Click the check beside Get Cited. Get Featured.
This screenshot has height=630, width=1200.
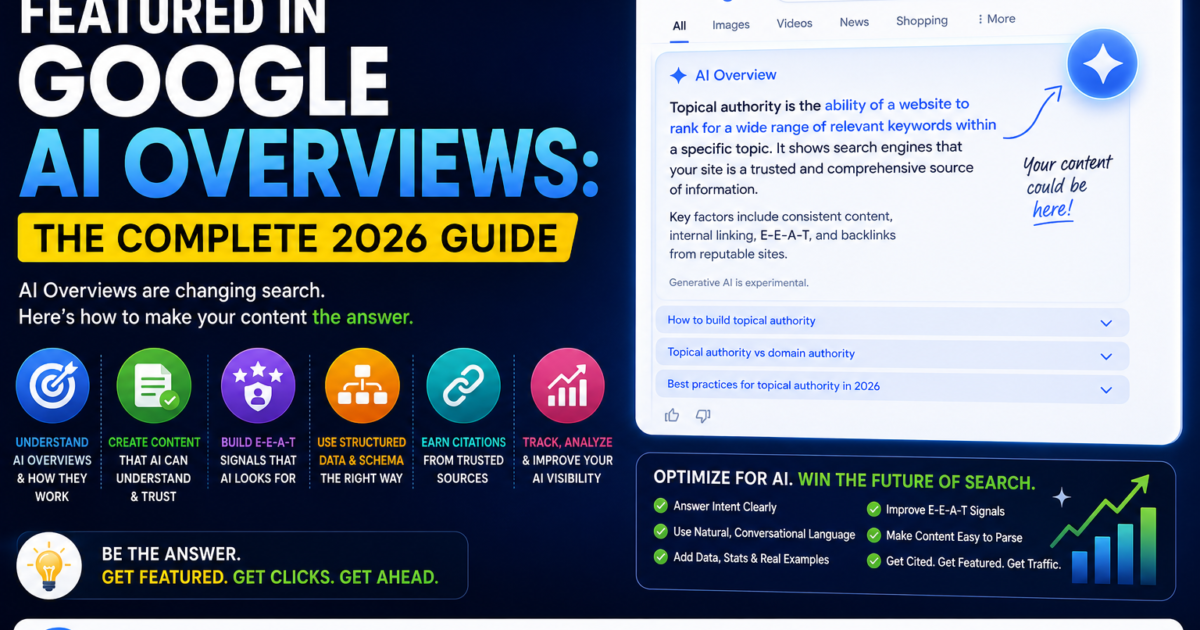pos(873,562)
